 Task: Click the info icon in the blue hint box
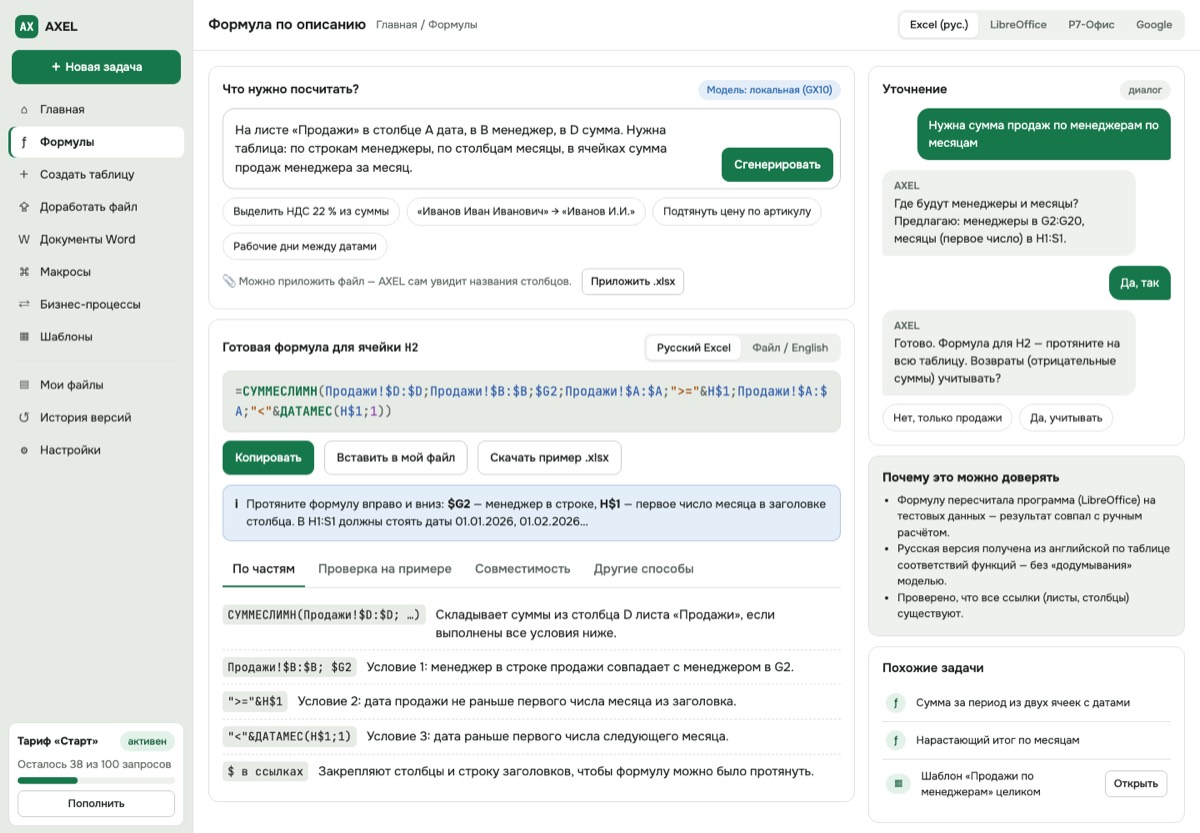click(236, 505)
